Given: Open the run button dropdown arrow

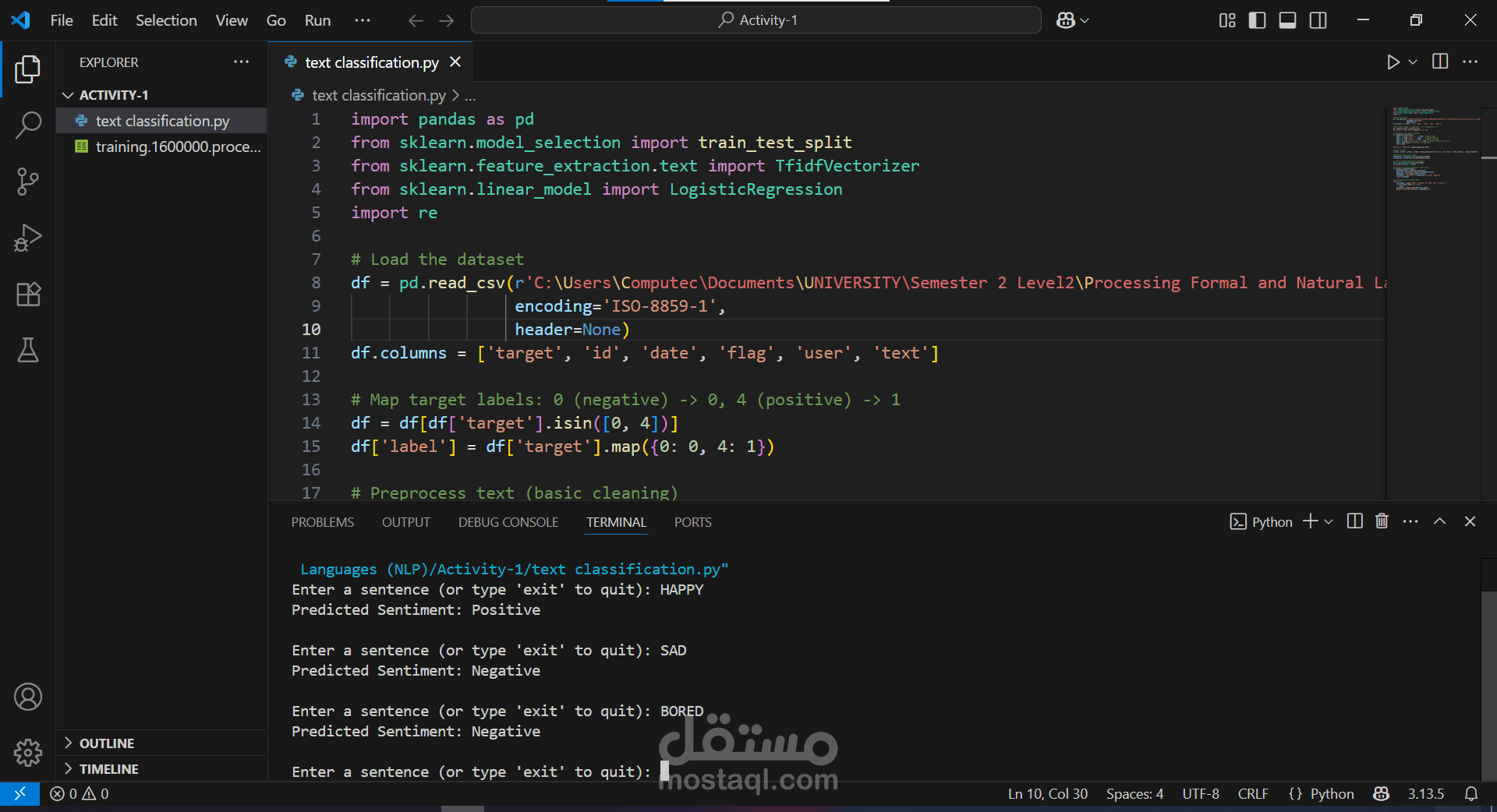Looking at the screenshot, I should (x=1413, y=62).
